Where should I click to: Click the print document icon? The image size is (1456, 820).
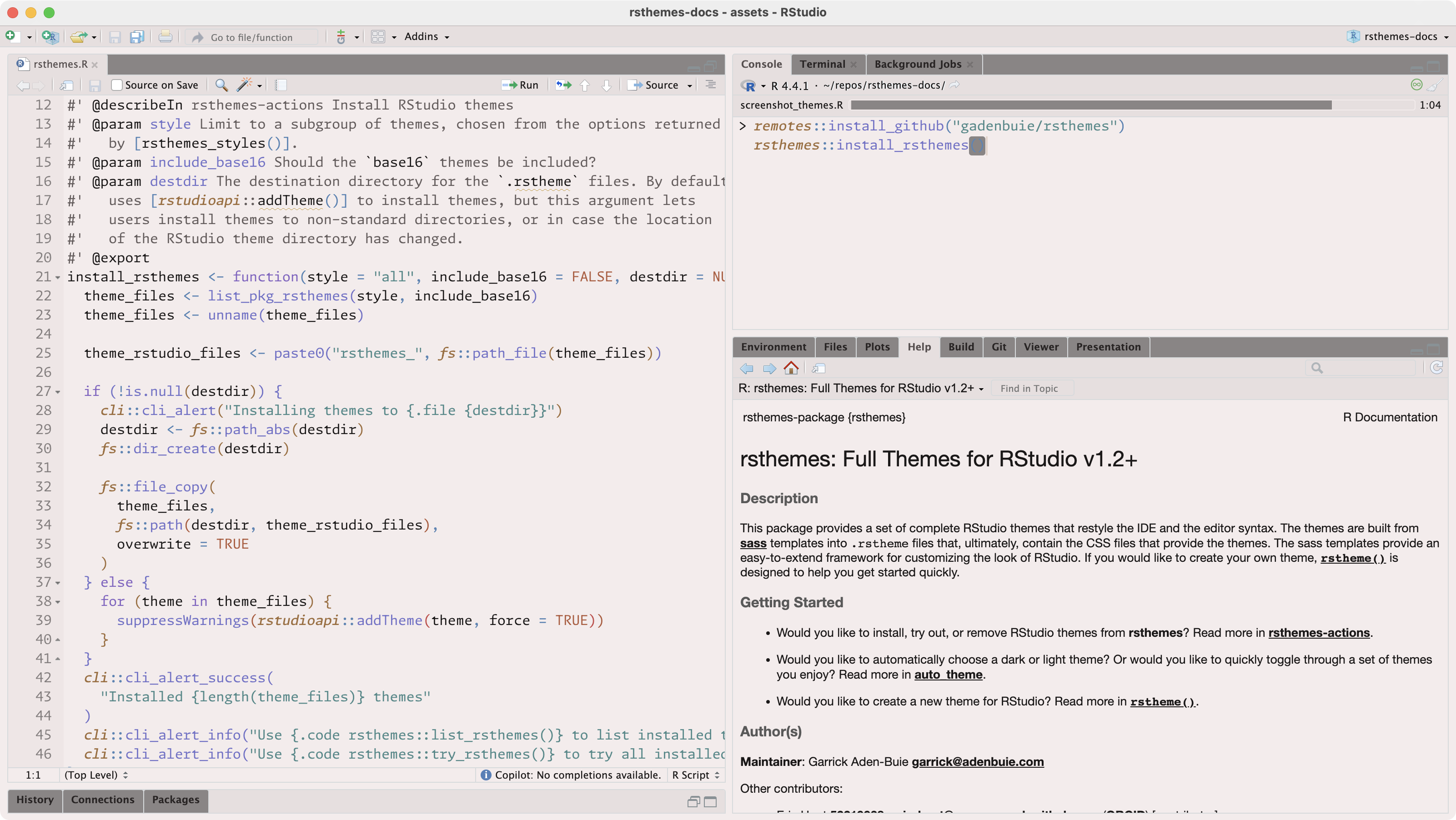(x=165, y=37)
